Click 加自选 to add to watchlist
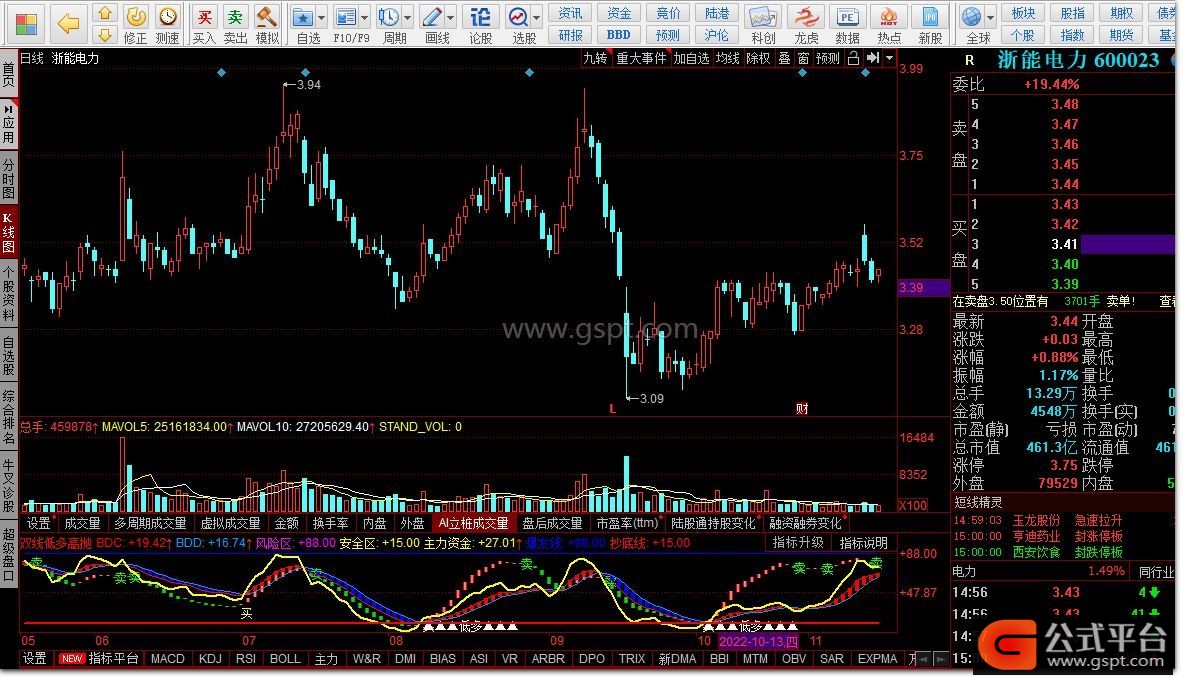This screenshot has height=678, width=1183. coord(692,58)
